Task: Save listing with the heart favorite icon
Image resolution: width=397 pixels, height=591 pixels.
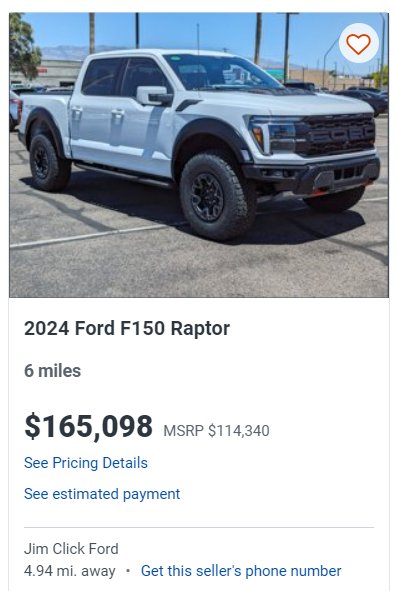Action: (x=358, y=43)
